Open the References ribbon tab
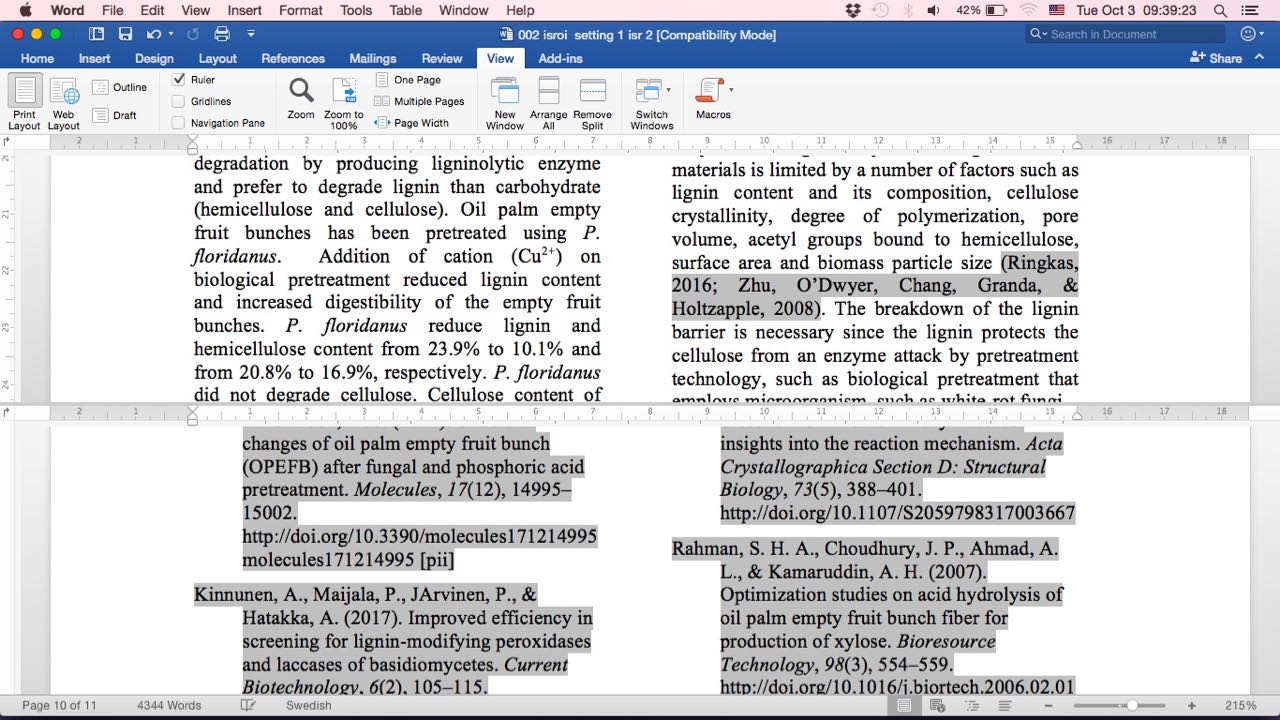This screenshot has height=720, width=1280. (293, 58)
